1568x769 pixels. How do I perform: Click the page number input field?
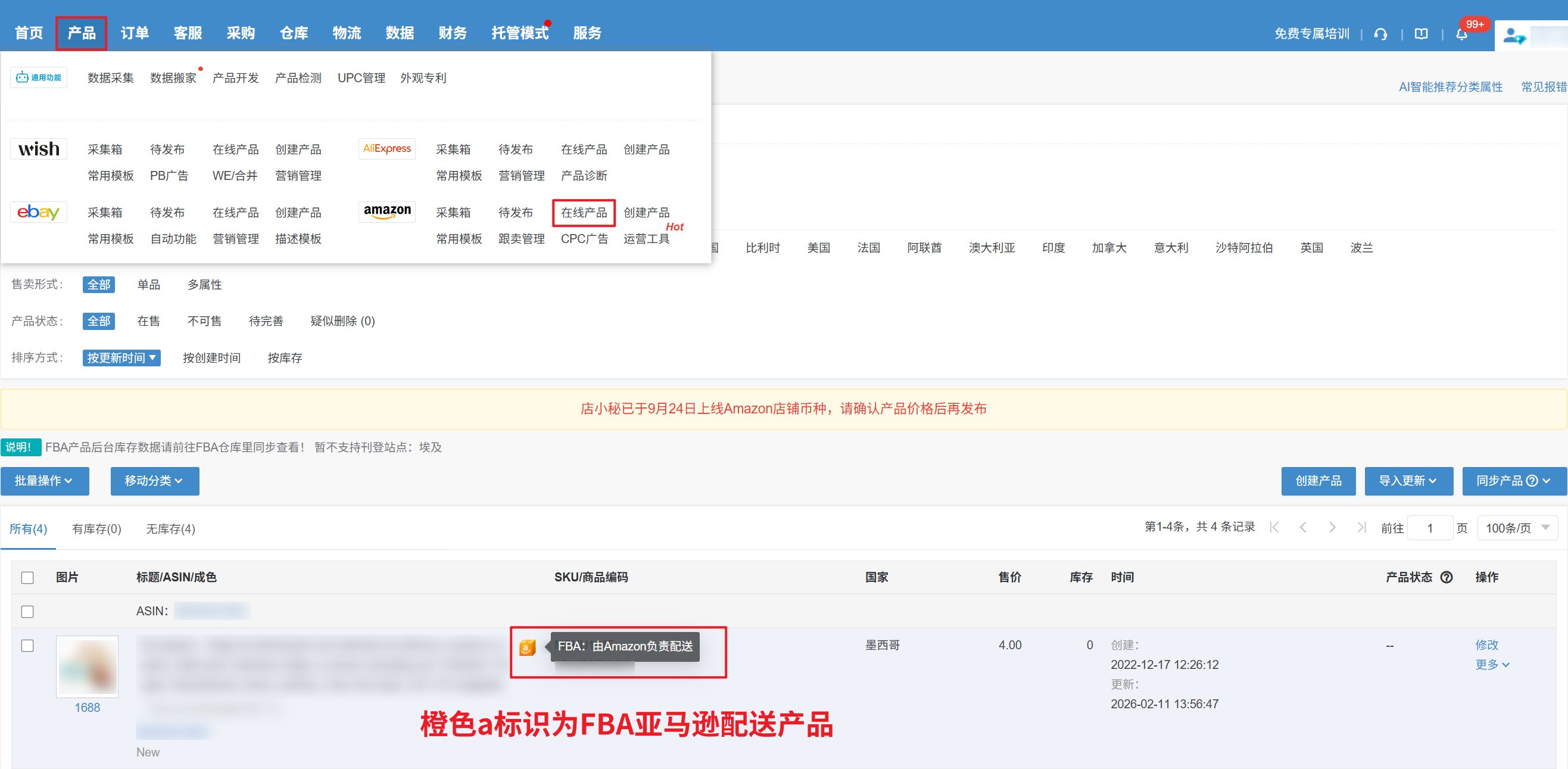[x=1429, y=528]
